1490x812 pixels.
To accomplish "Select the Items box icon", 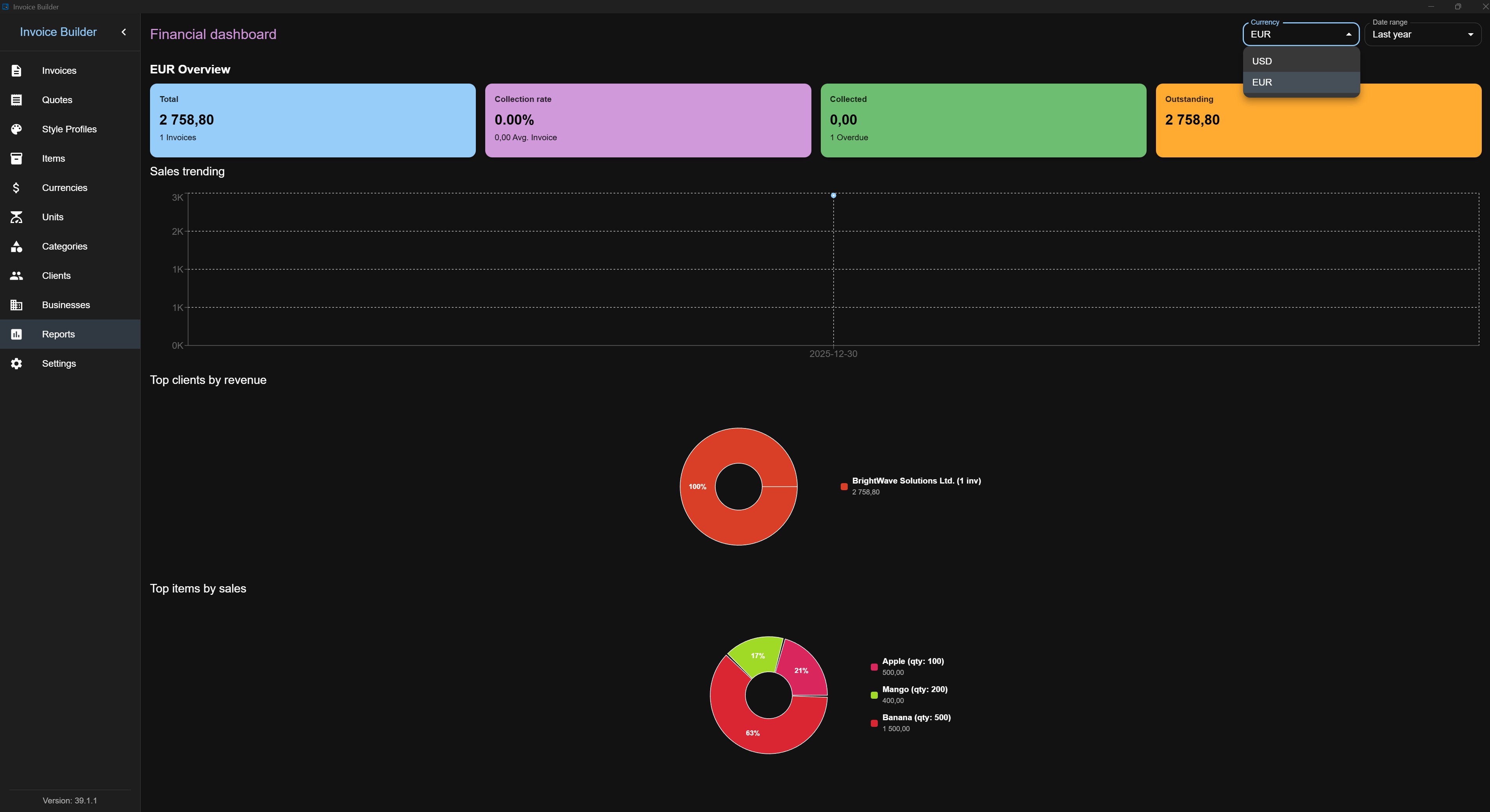I will (16, 159).
